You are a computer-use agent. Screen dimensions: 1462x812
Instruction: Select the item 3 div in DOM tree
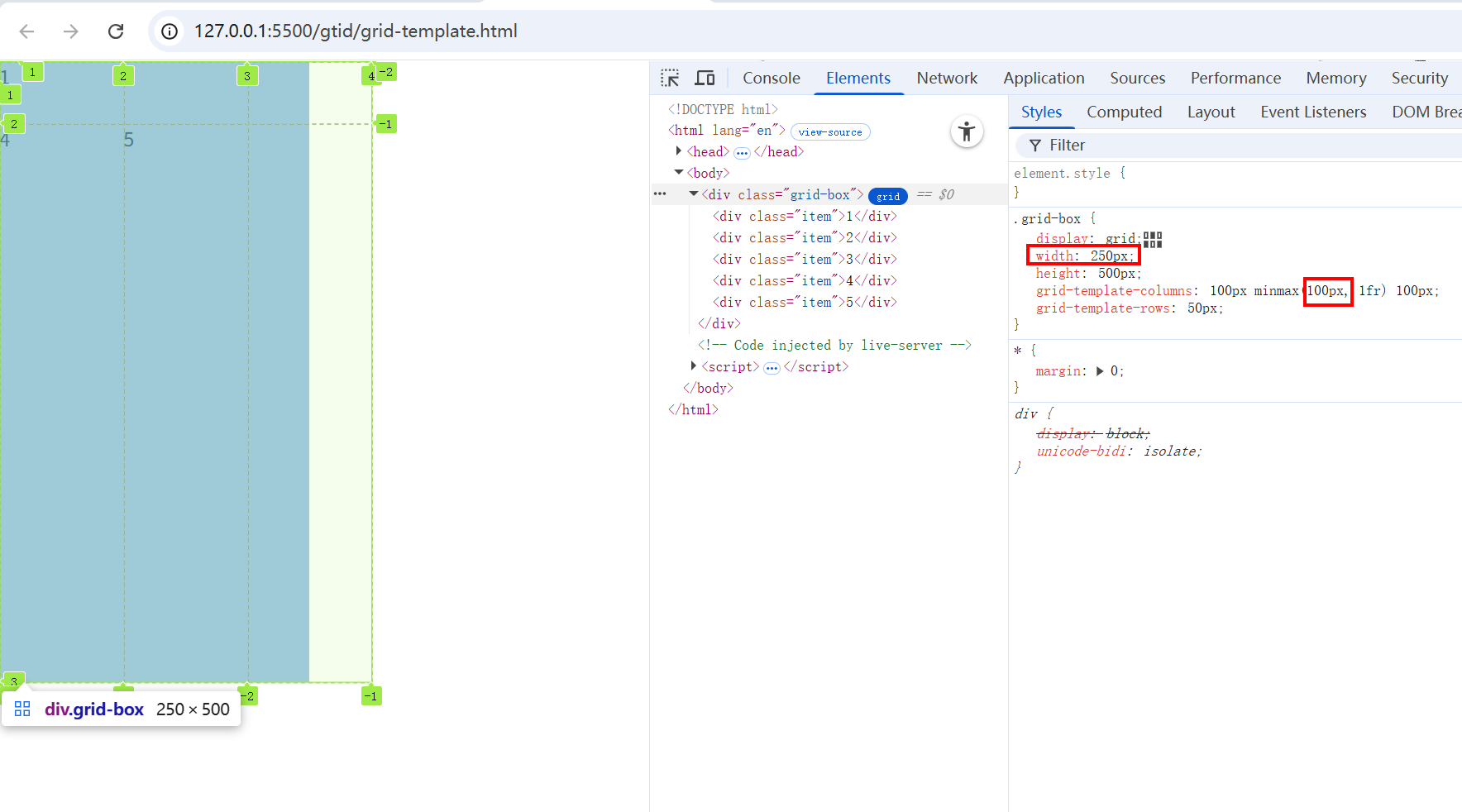click(805, 259)
